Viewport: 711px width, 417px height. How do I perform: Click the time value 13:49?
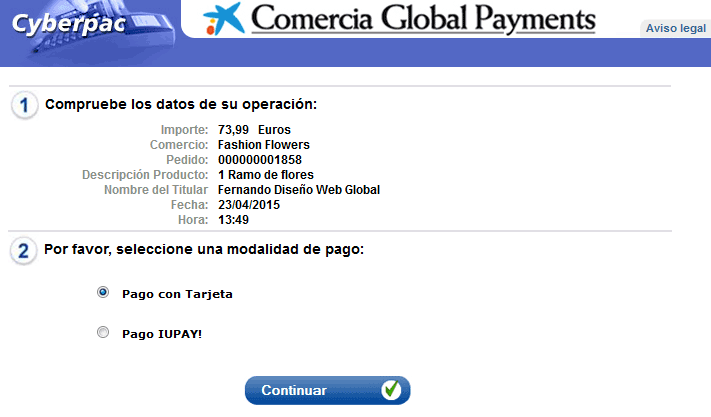click(233, 220)
